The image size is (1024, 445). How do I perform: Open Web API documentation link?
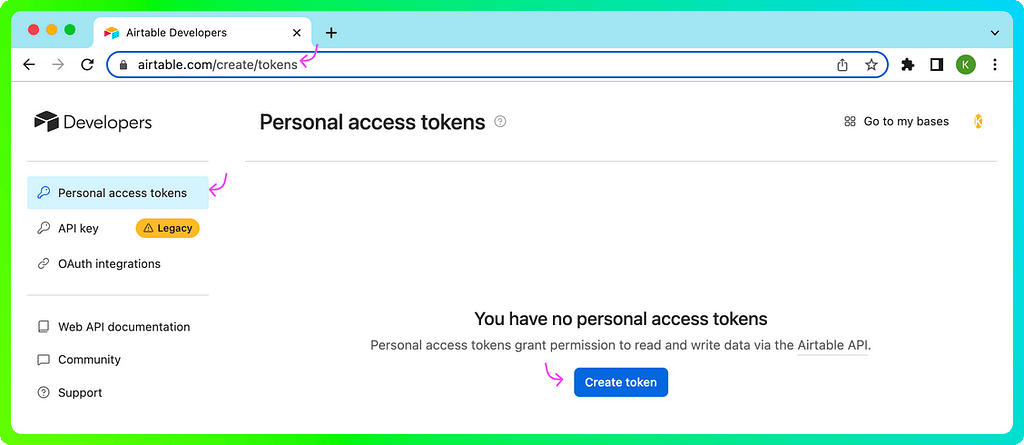pos(123,327)
